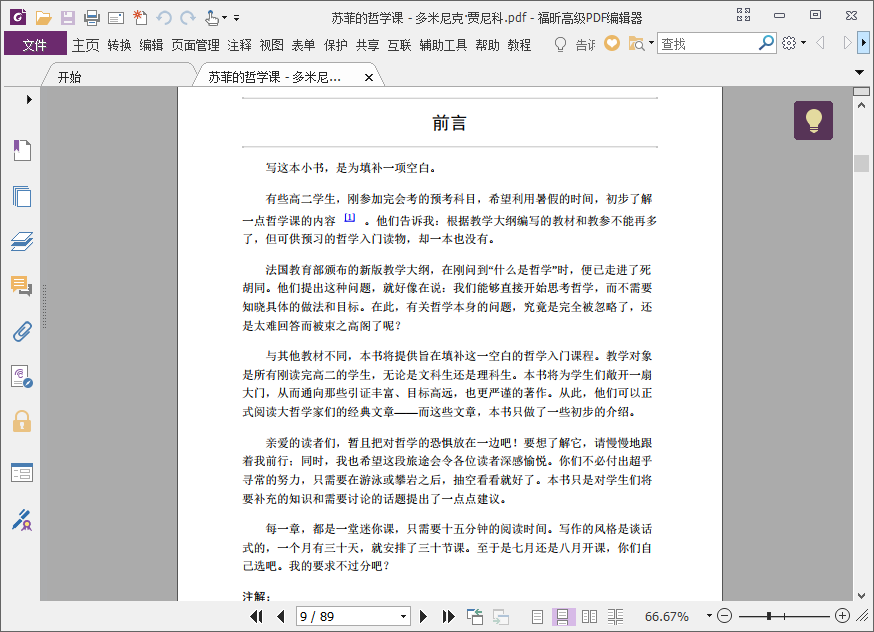Jump to the last page
The height and width of the screenshot is (632, 874).
tap(446, 617)
